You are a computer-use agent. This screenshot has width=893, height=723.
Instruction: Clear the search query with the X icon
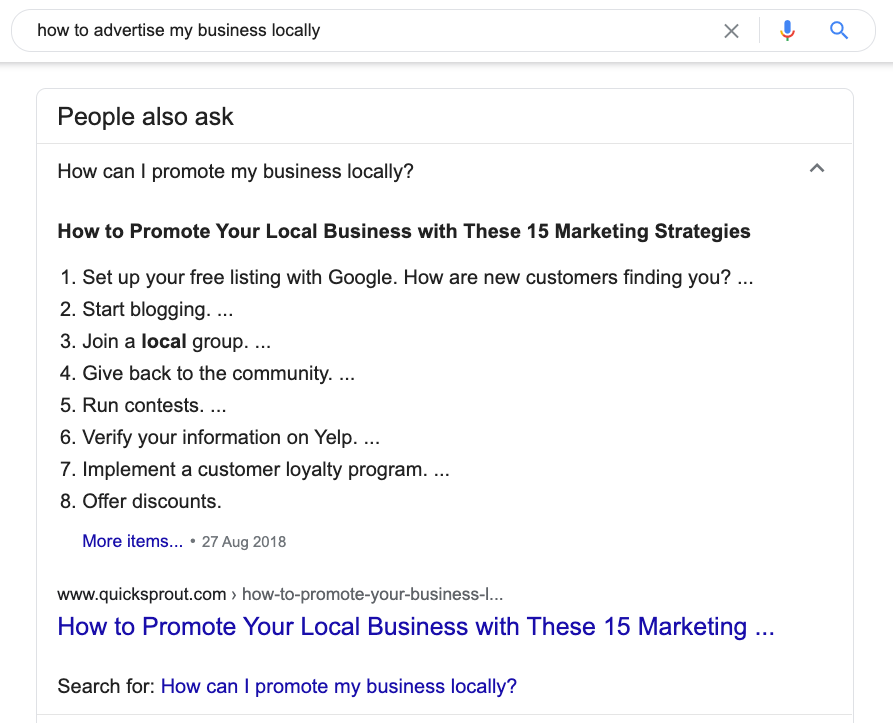click(731, 31)
